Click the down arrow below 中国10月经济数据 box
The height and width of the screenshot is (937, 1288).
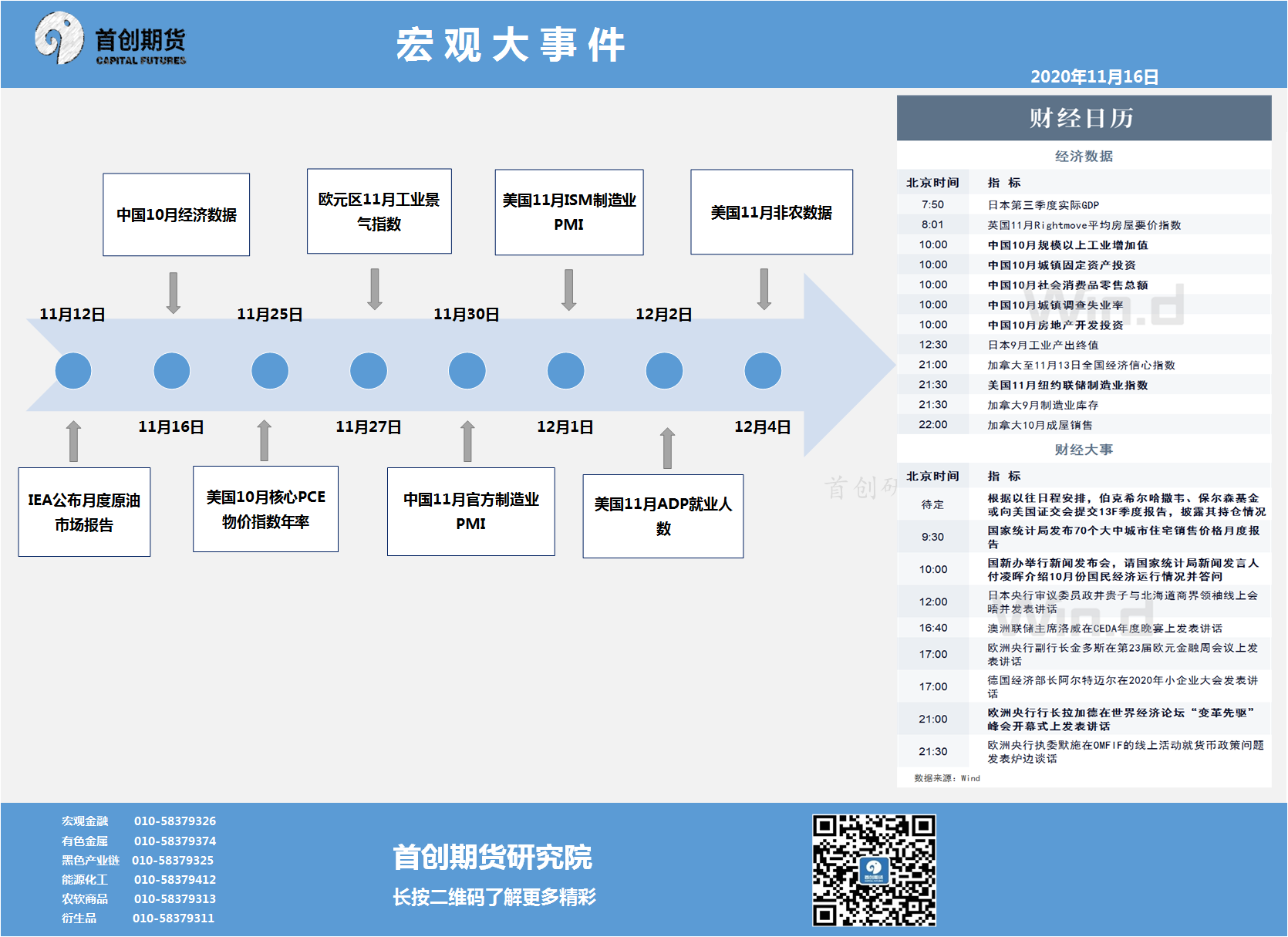[174, 292]
